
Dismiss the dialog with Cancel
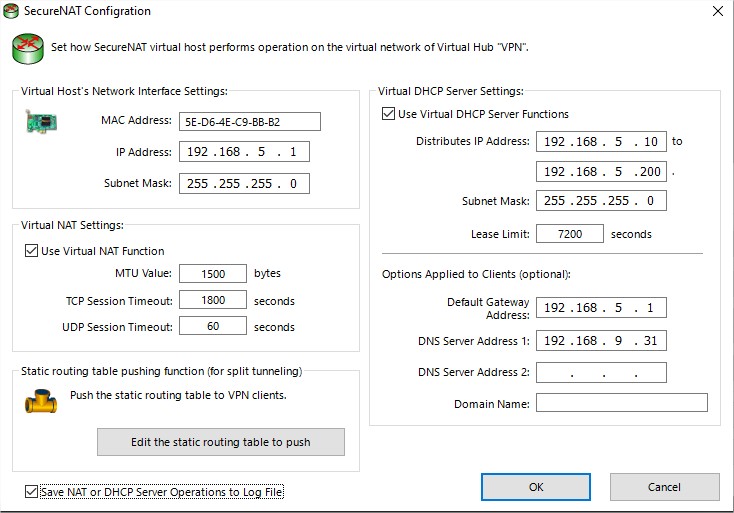[664, 487]
